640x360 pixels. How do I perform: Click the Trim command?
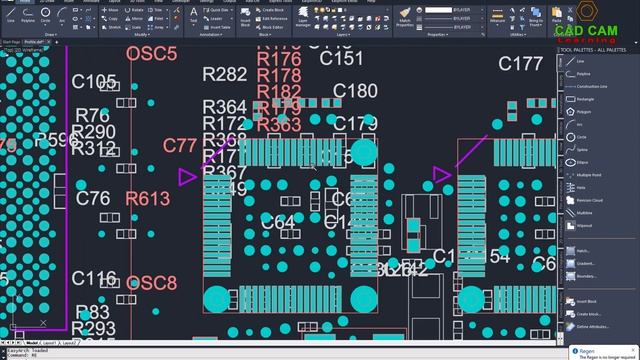[x=155, y=10]
